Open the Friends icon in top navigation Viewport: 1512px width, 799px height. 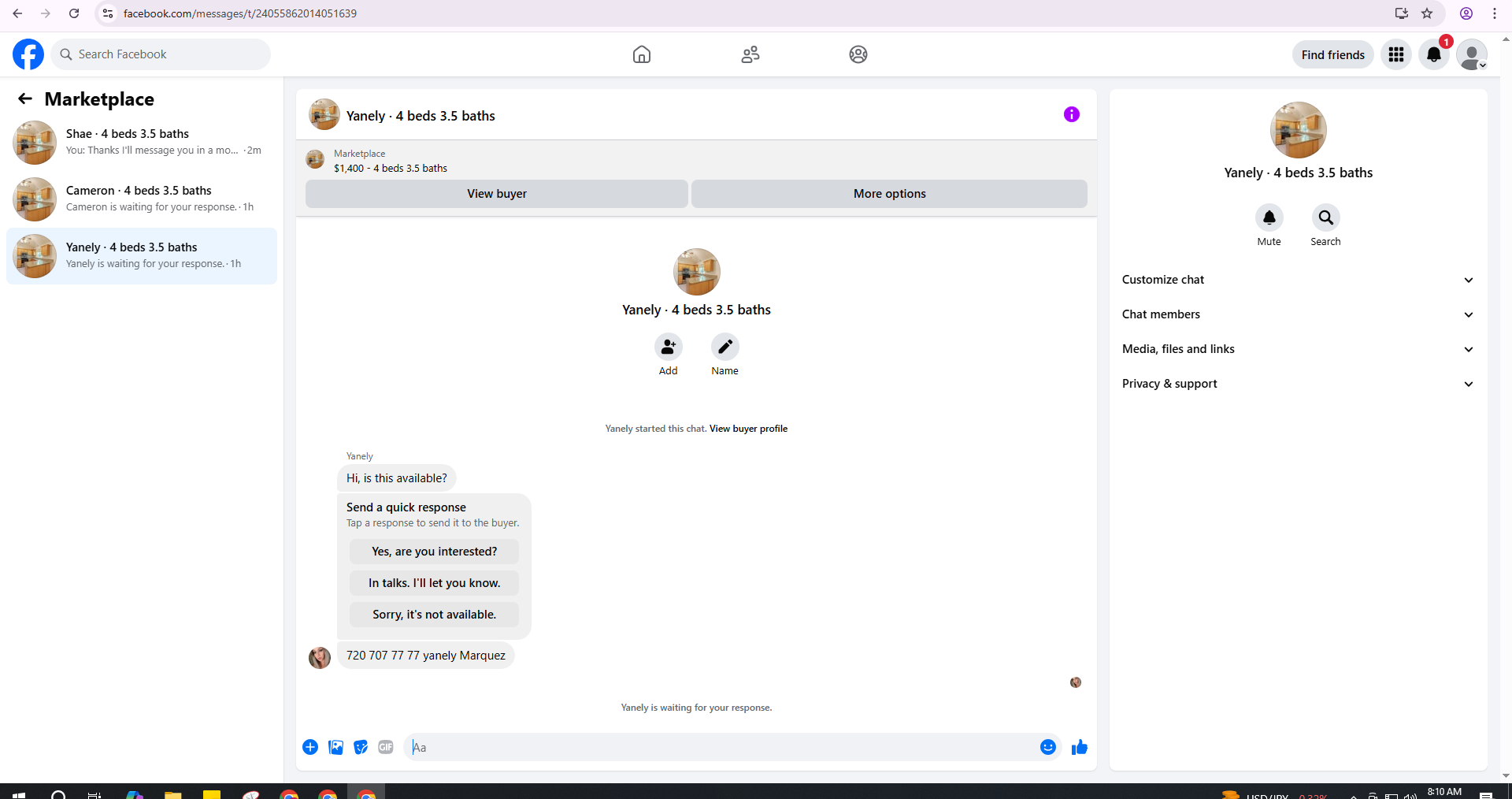[x=750, y=54]
